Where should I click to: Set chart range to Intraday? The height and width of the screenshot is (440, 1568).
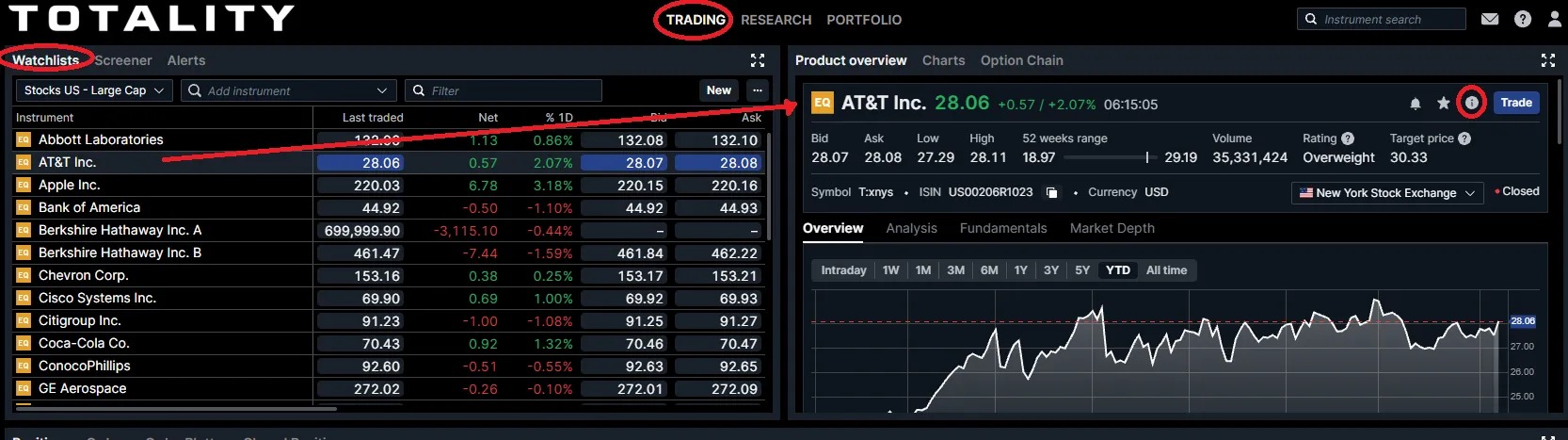coord(843,270)
